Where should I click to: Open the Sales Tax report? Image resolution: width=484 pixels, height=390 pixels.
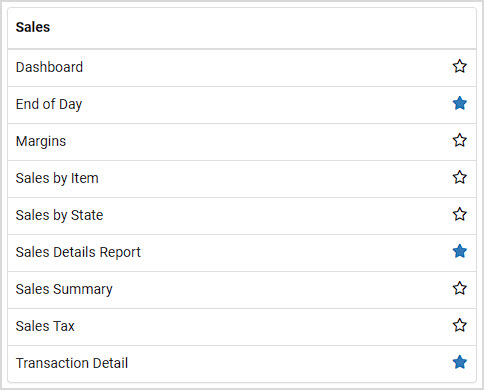45,326
